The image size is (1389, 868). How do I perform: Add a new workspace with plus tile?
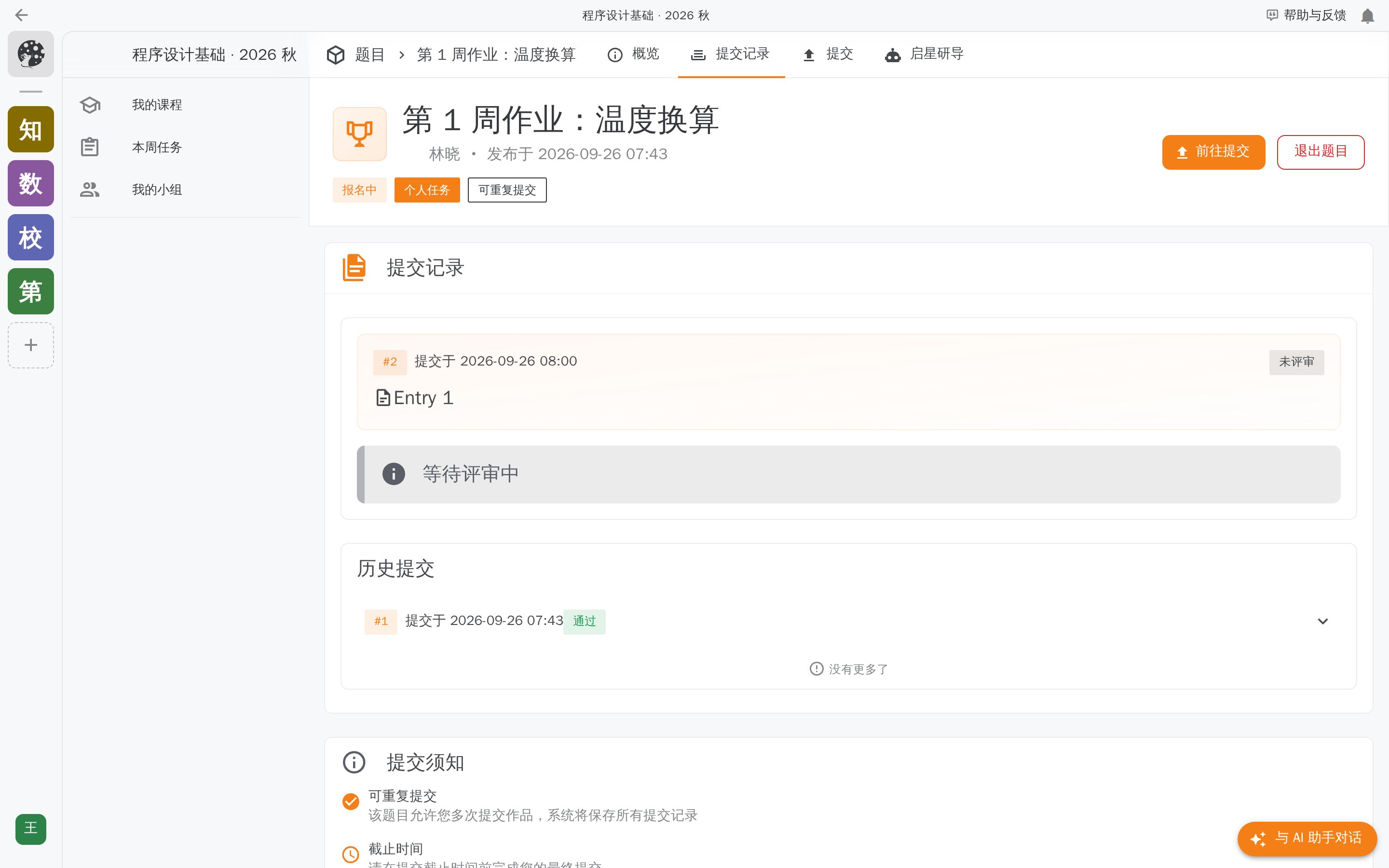coord(31,345)
